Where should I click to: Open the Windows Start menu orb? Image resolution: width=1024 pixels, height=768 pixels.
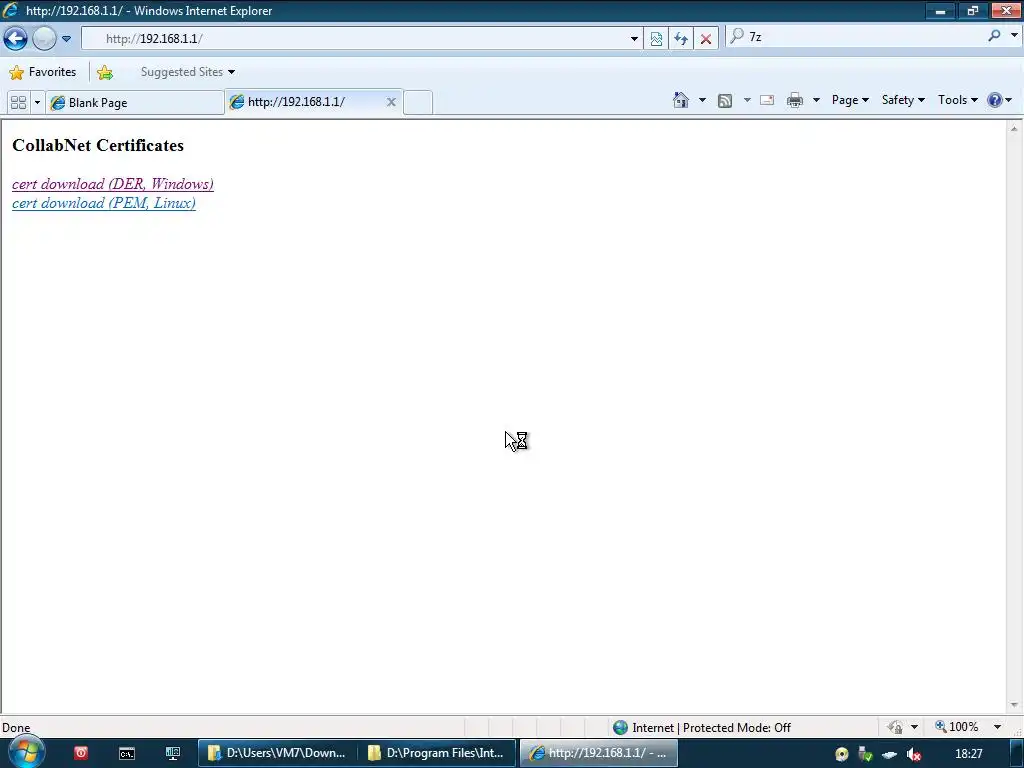click(25, 752)
